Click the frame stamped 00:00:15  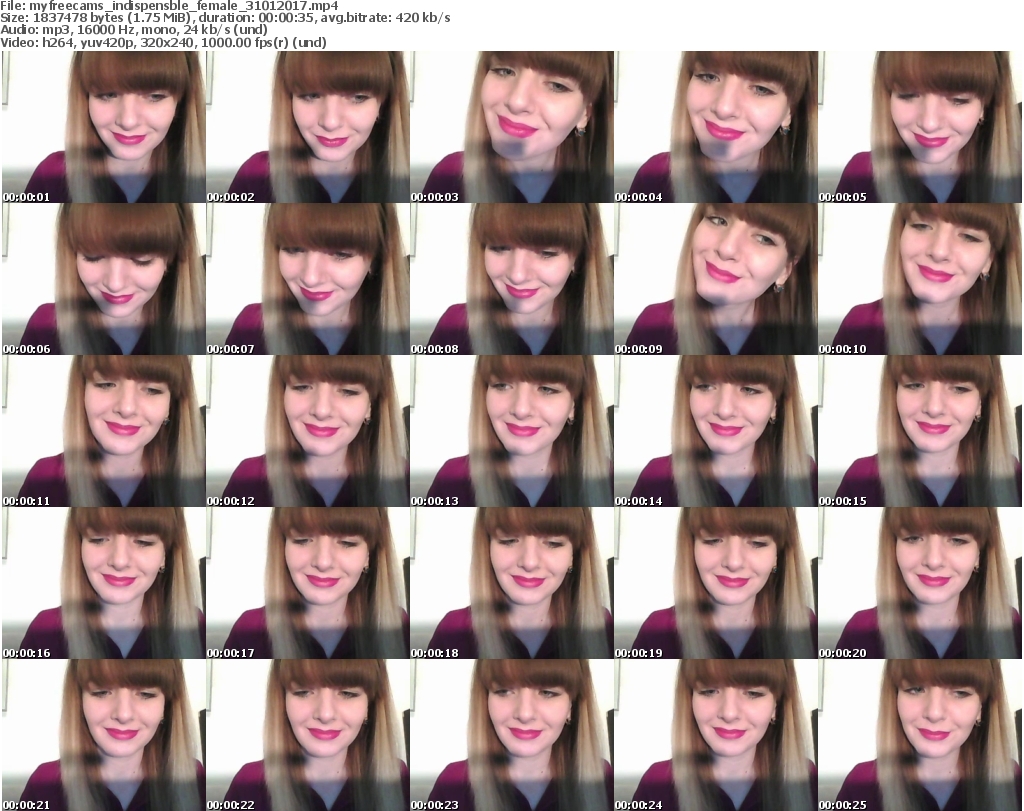click(x=919, y=431)
